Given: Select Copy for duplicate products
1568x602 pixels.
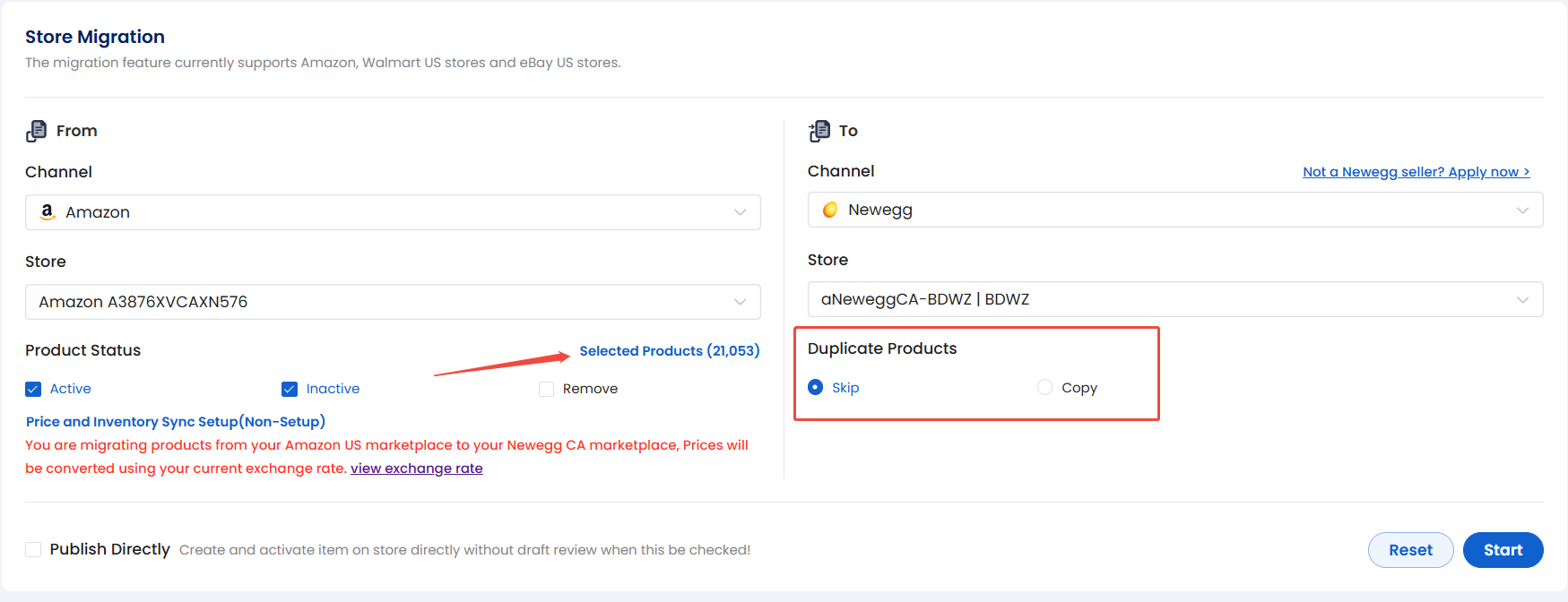Looking at the screenshot, I should click(1044, 387).
